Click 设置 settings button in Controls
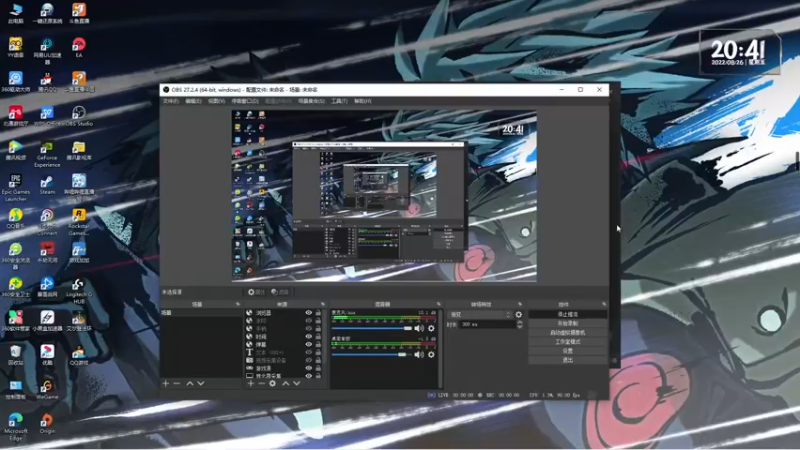Screen dimensions: 800x450 (567, 351)
